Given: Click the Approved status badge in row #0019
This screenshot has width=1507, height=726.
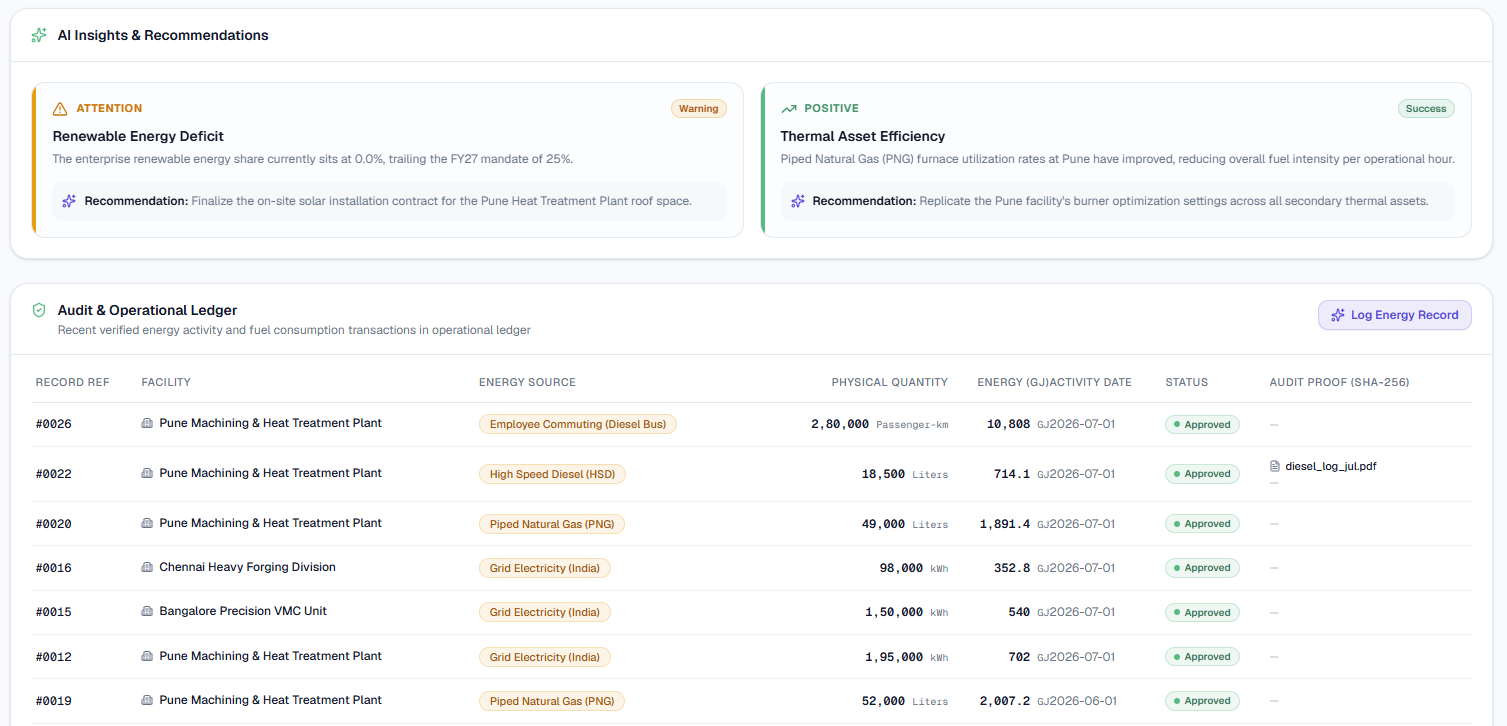Looking at the screenshot, I should [1202, 701].
